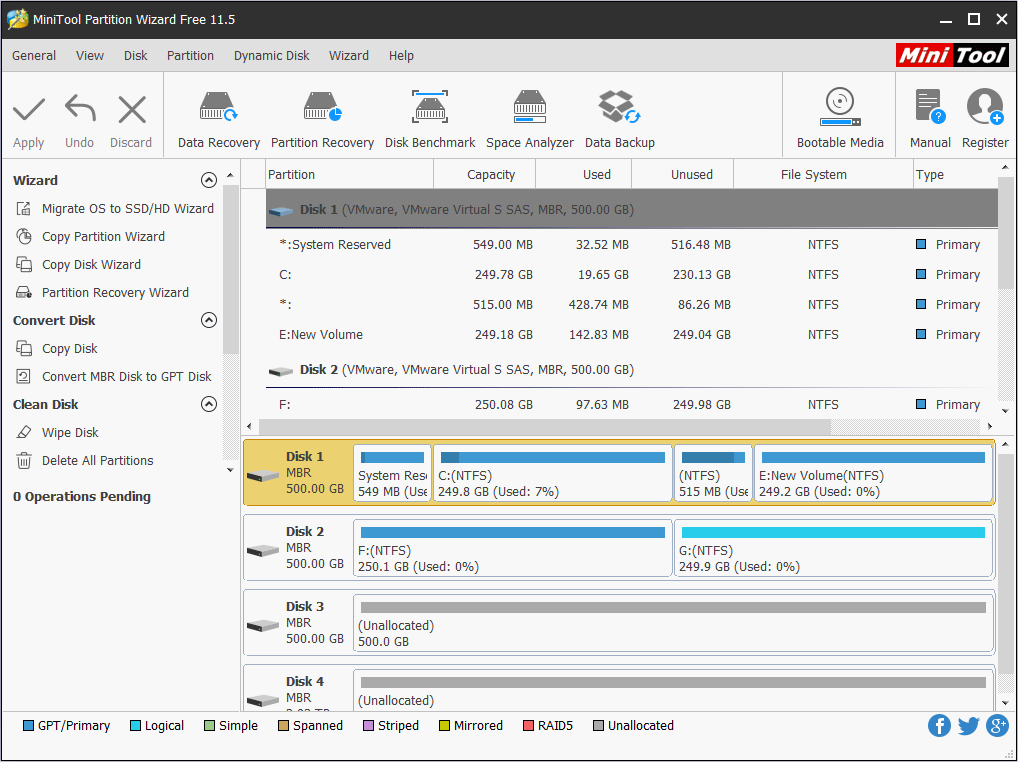Open the Facebook share icon
Image resolution: width=1018 pixels, height=762 pixels.
(939, 726)
